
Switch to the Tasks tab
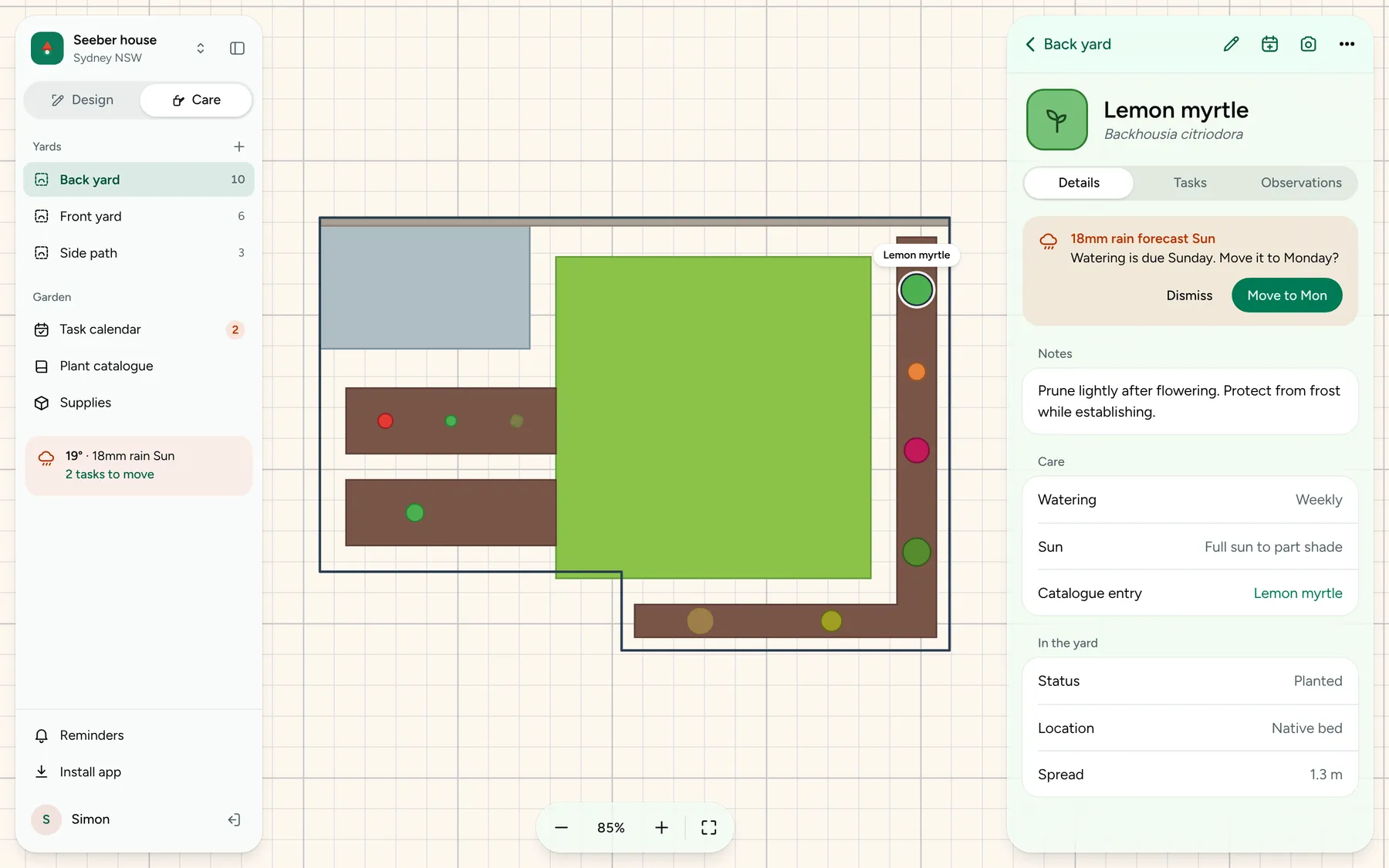coord(1189,183)
